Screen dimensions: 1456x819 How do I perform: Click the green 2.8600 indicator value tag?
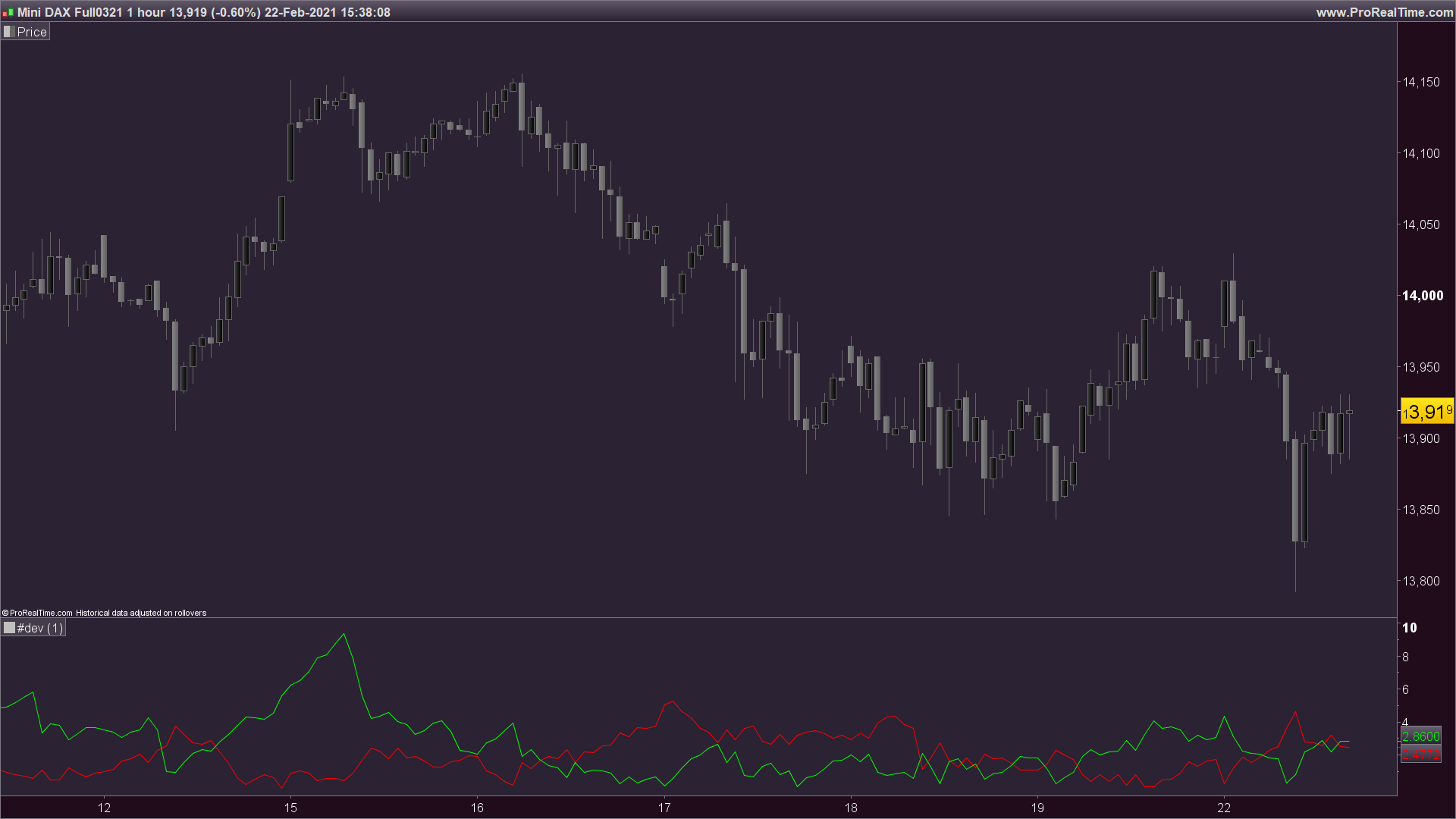[1420, 736]
